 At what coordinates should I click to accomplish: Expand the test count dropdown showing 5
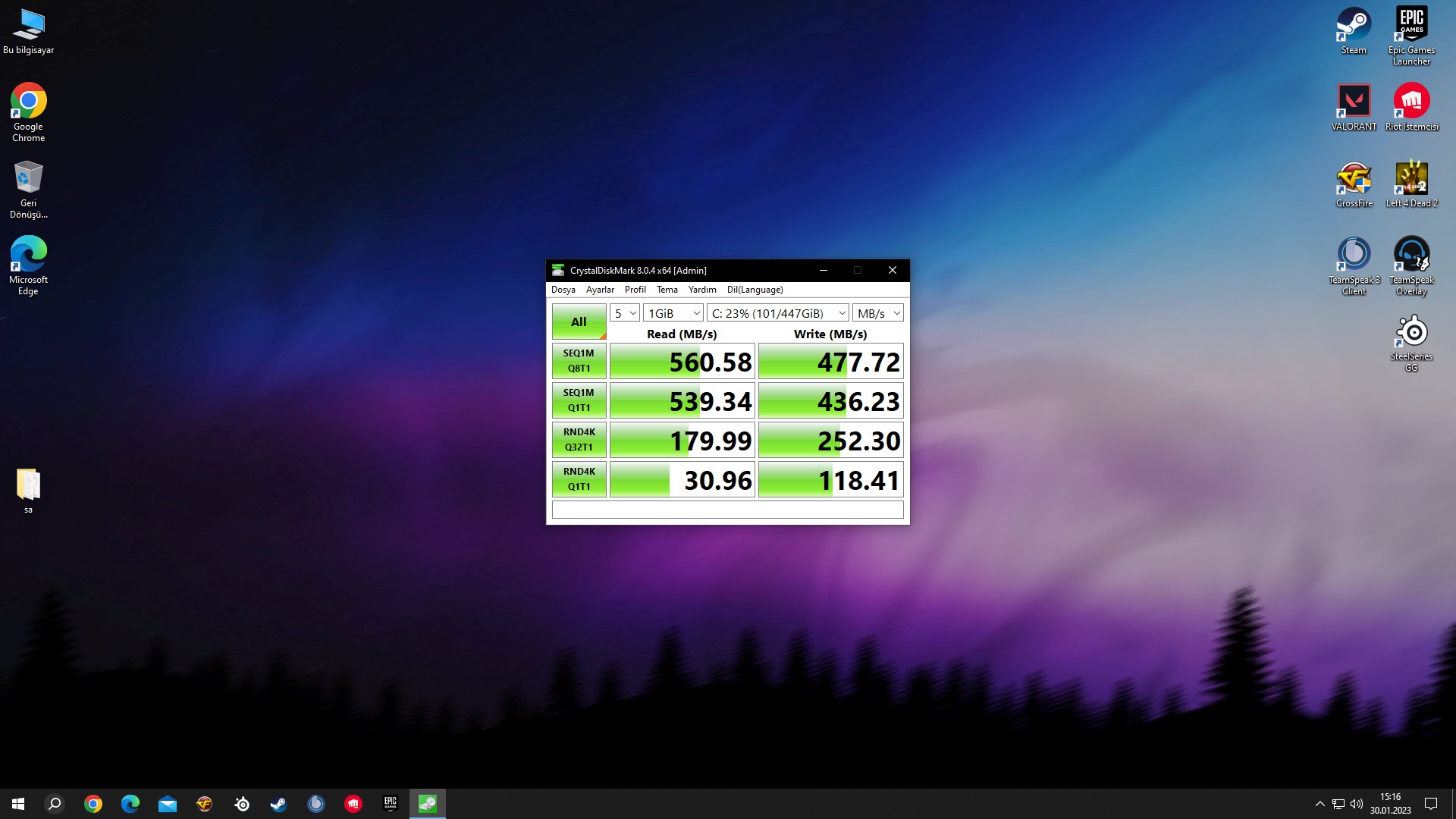(625, 313)
